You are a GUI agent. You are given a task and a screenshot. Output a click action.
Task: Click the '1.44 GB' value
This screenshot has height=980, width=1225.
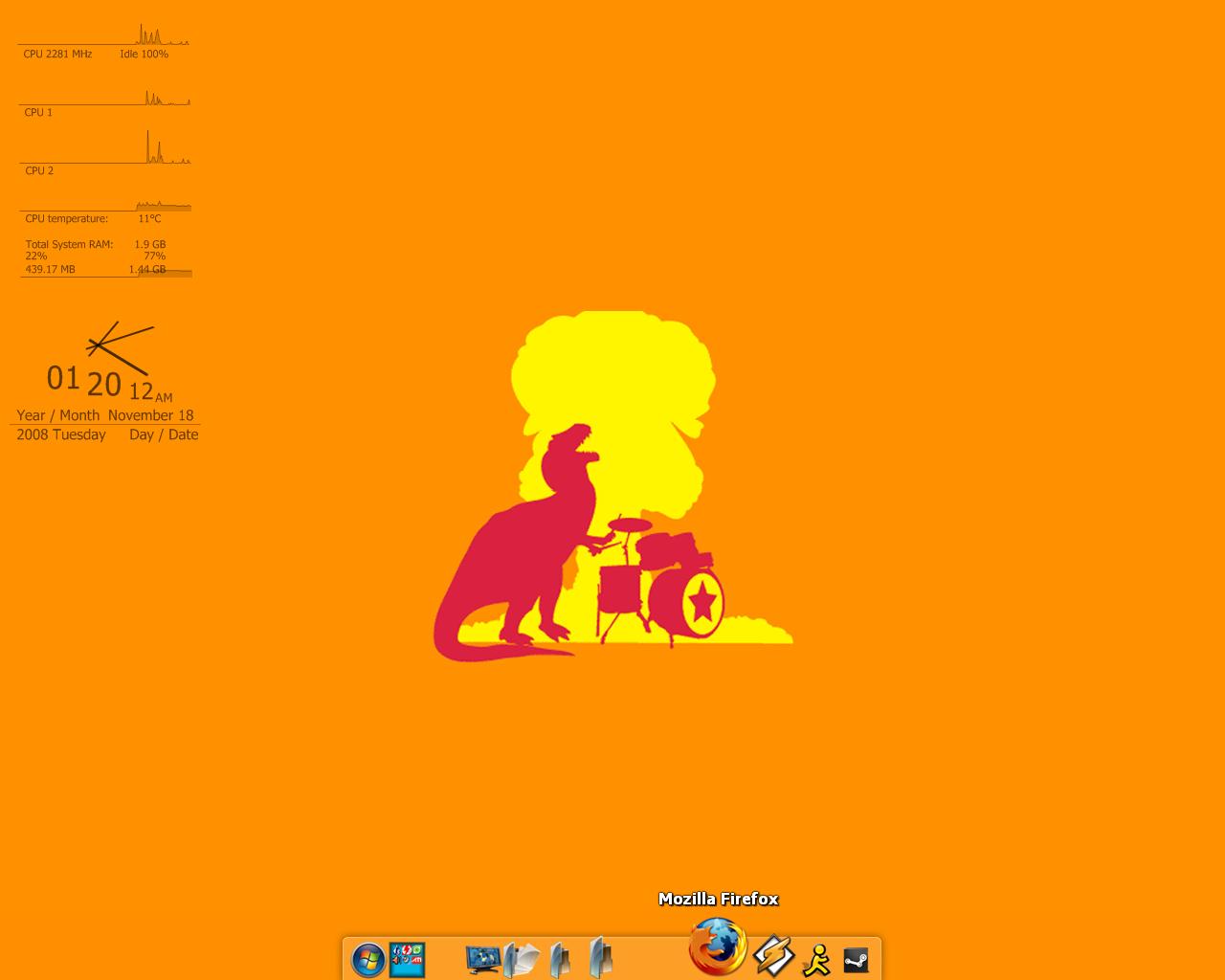coord(147,270)
